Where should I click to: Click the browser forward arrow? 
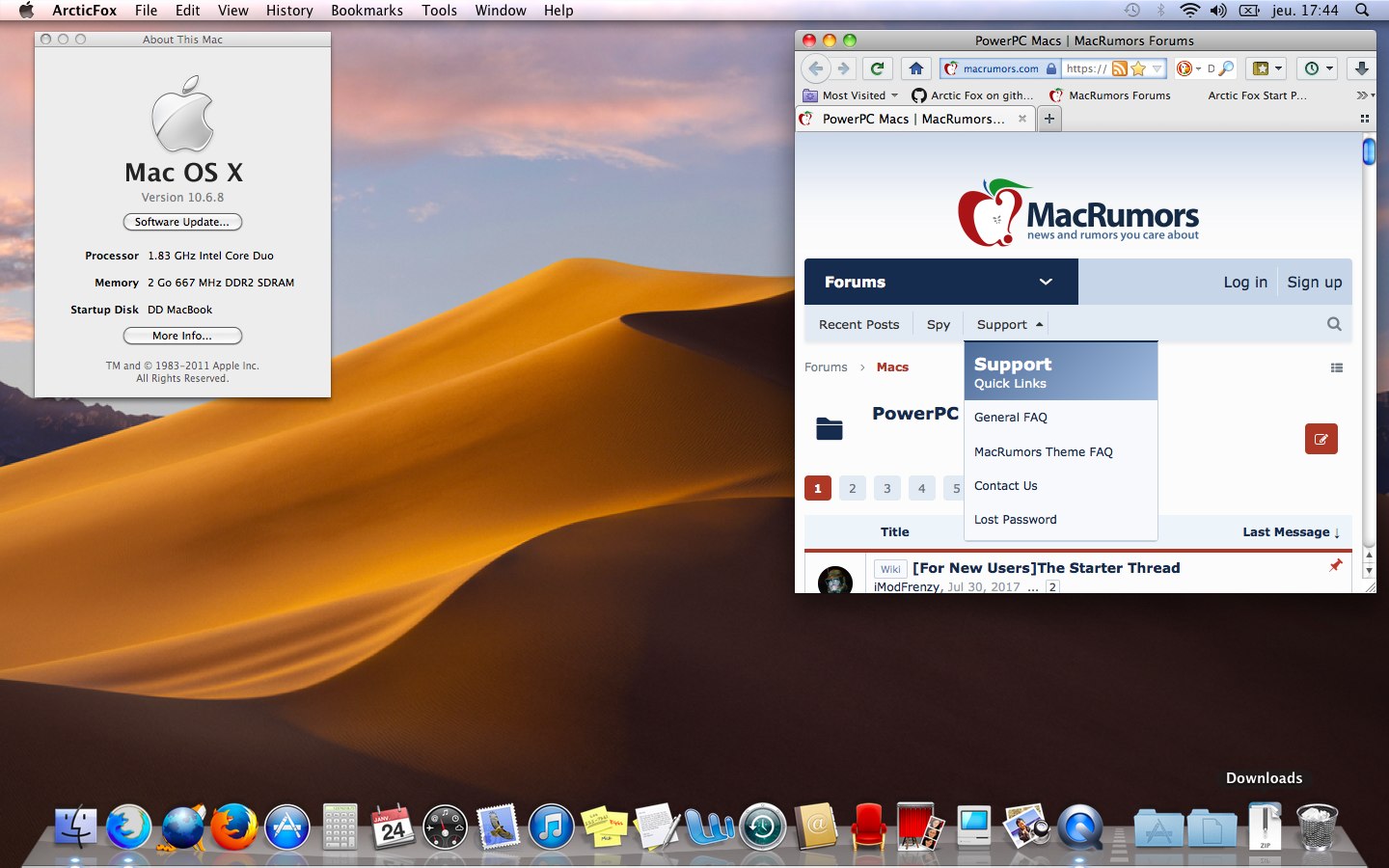pyautogui.click(x=844, y=68)
